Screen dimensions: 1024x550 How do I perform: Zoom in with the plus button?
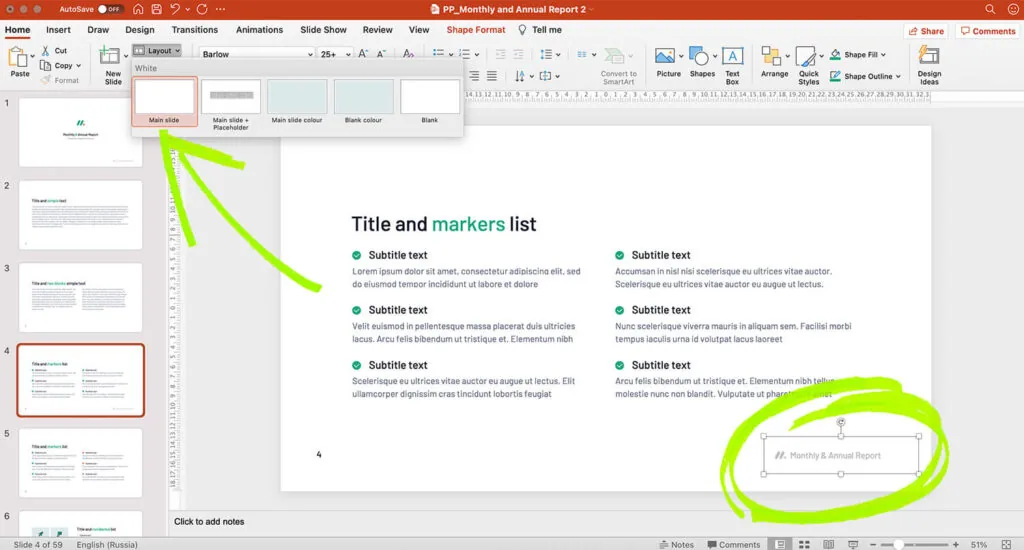955,544
